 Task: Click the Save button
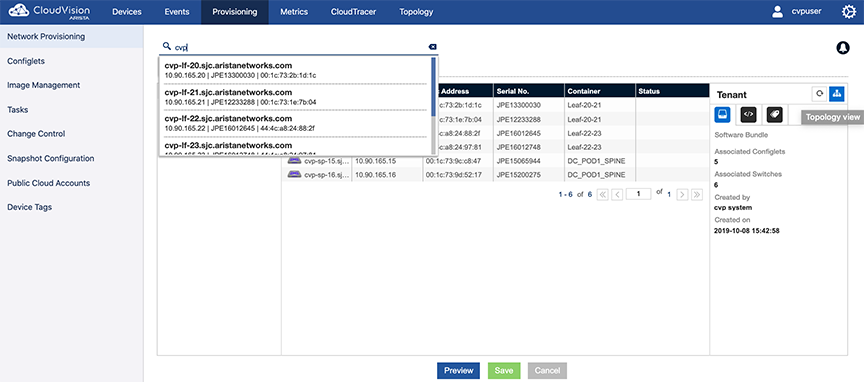pyautogui.click(x=504, y=370)
